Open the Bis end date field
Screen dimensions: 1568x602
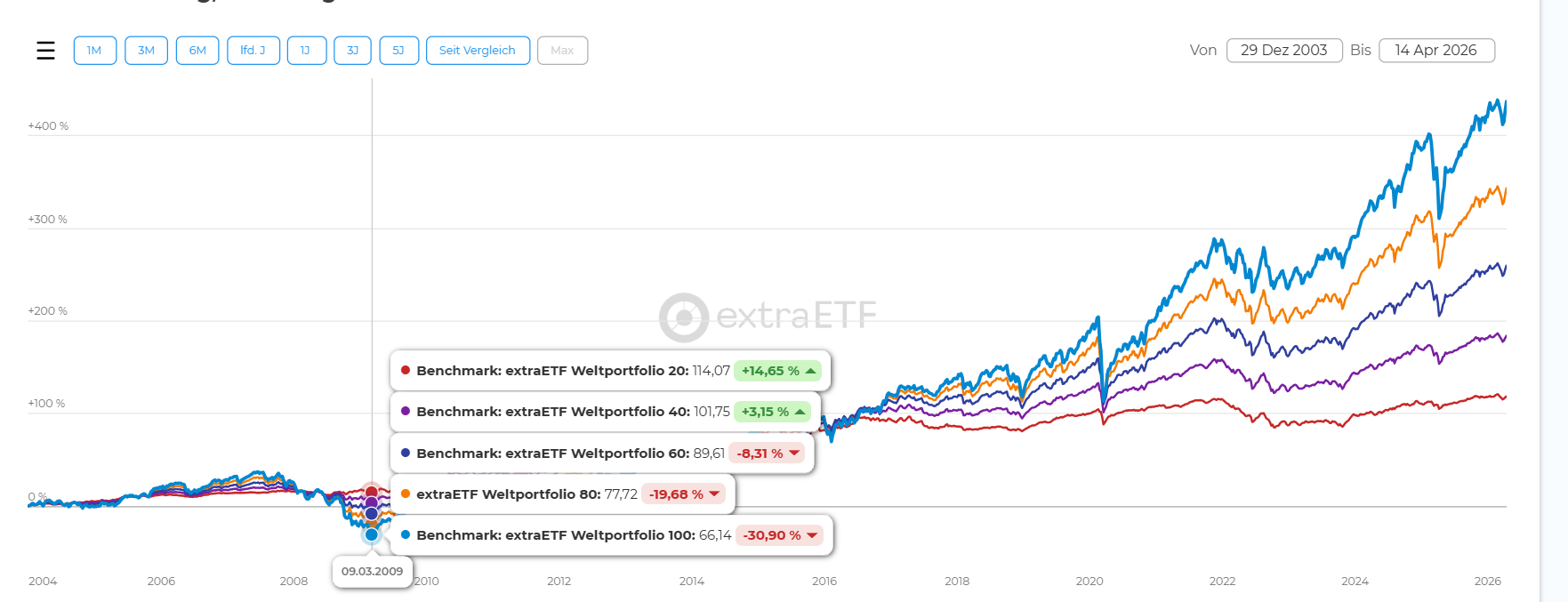coord(1435,51)
